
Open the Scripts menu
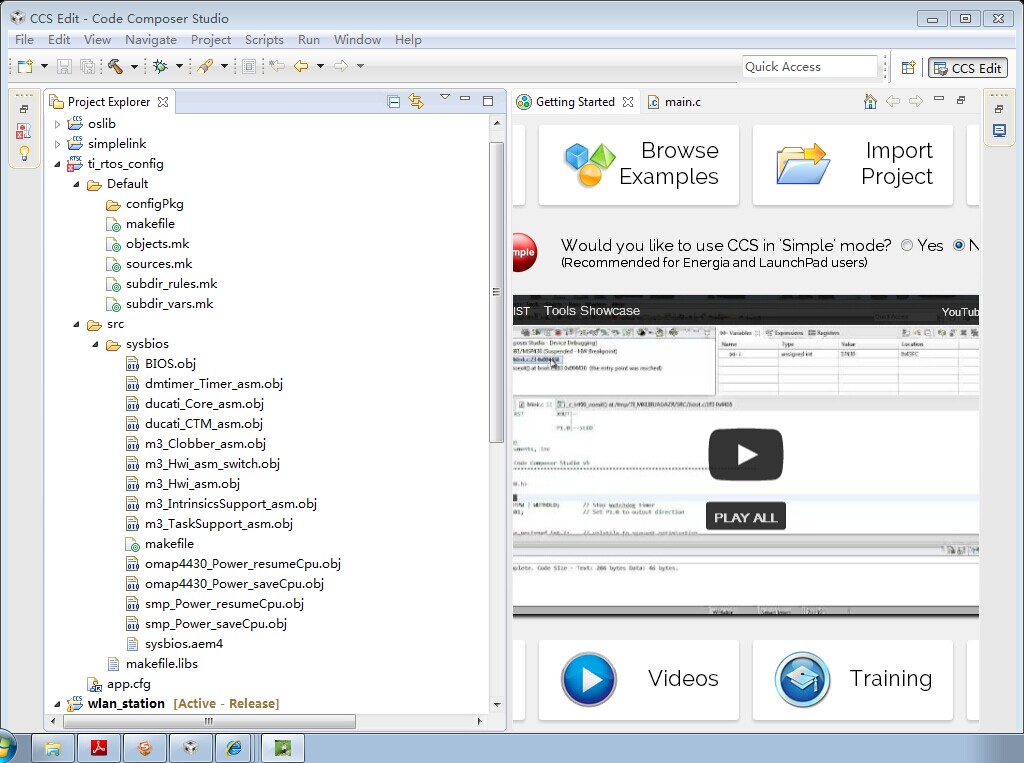(264, 40)
